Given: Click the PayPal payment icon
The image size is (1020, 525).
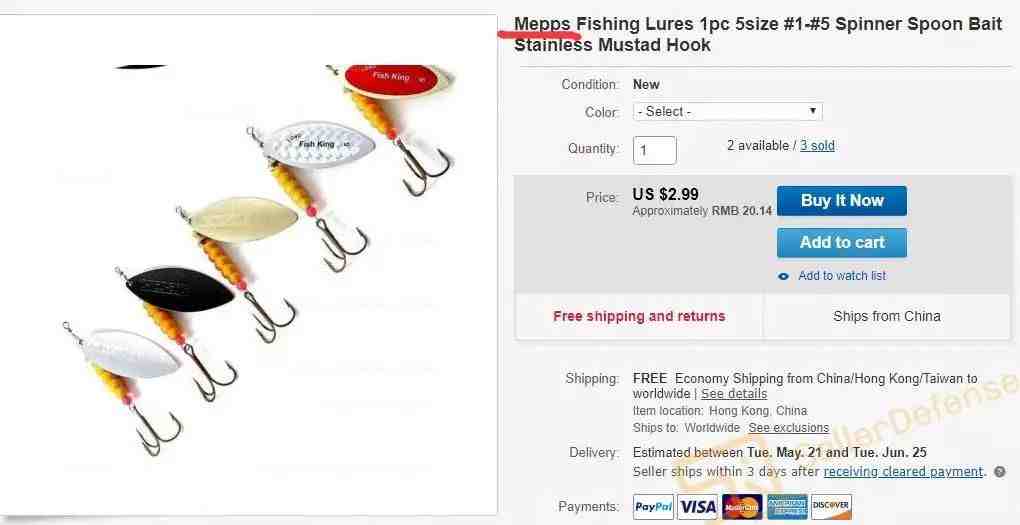Looking at the screenshot, I should point(654,507).
